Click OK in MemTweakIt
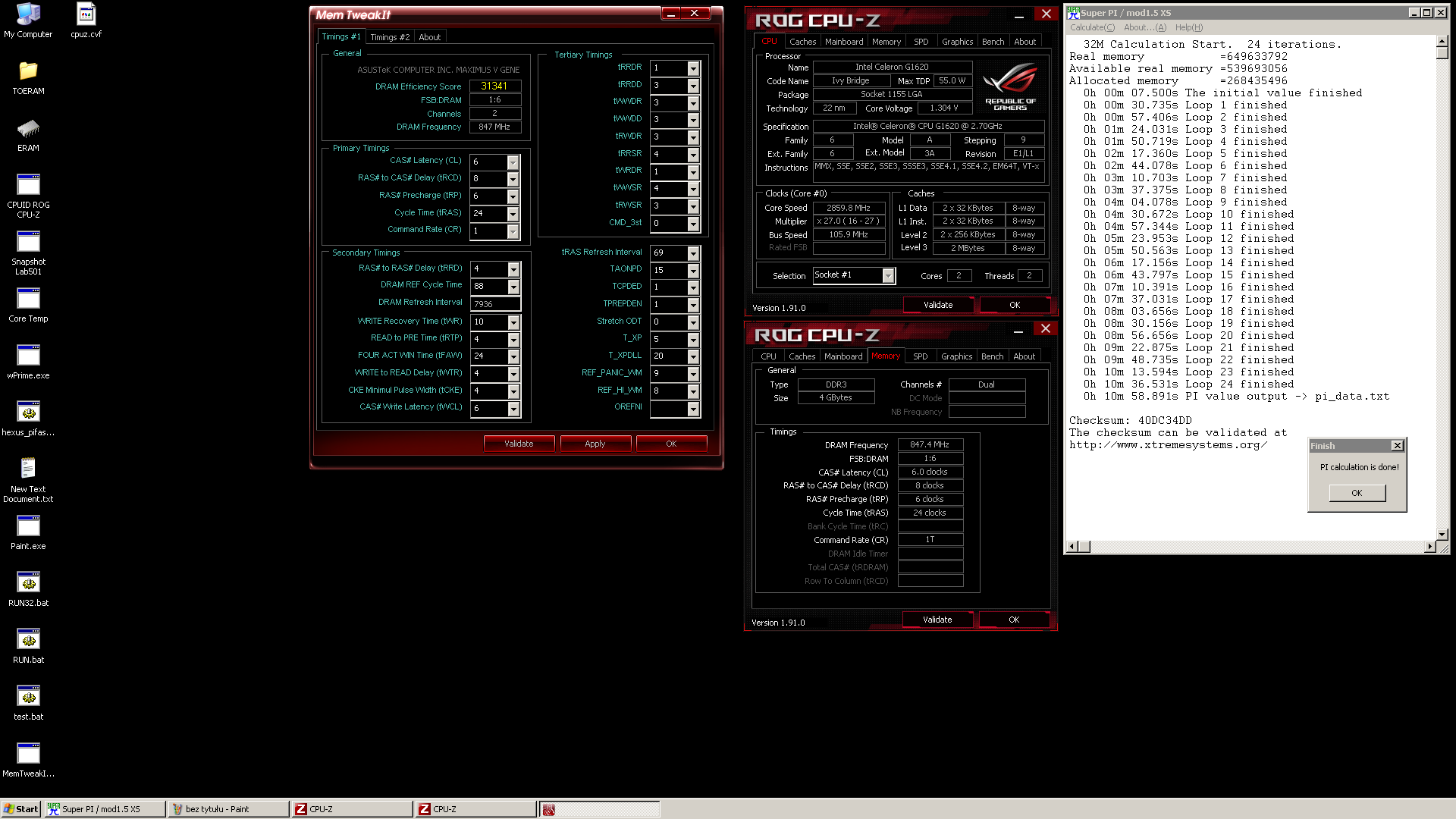 point(671,444)
